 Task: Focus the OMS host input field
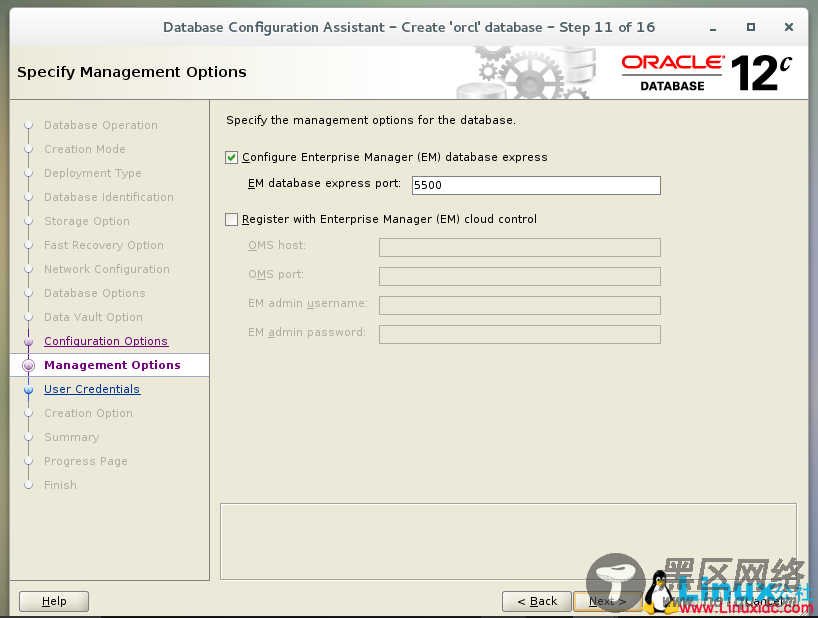coord(520,247)
